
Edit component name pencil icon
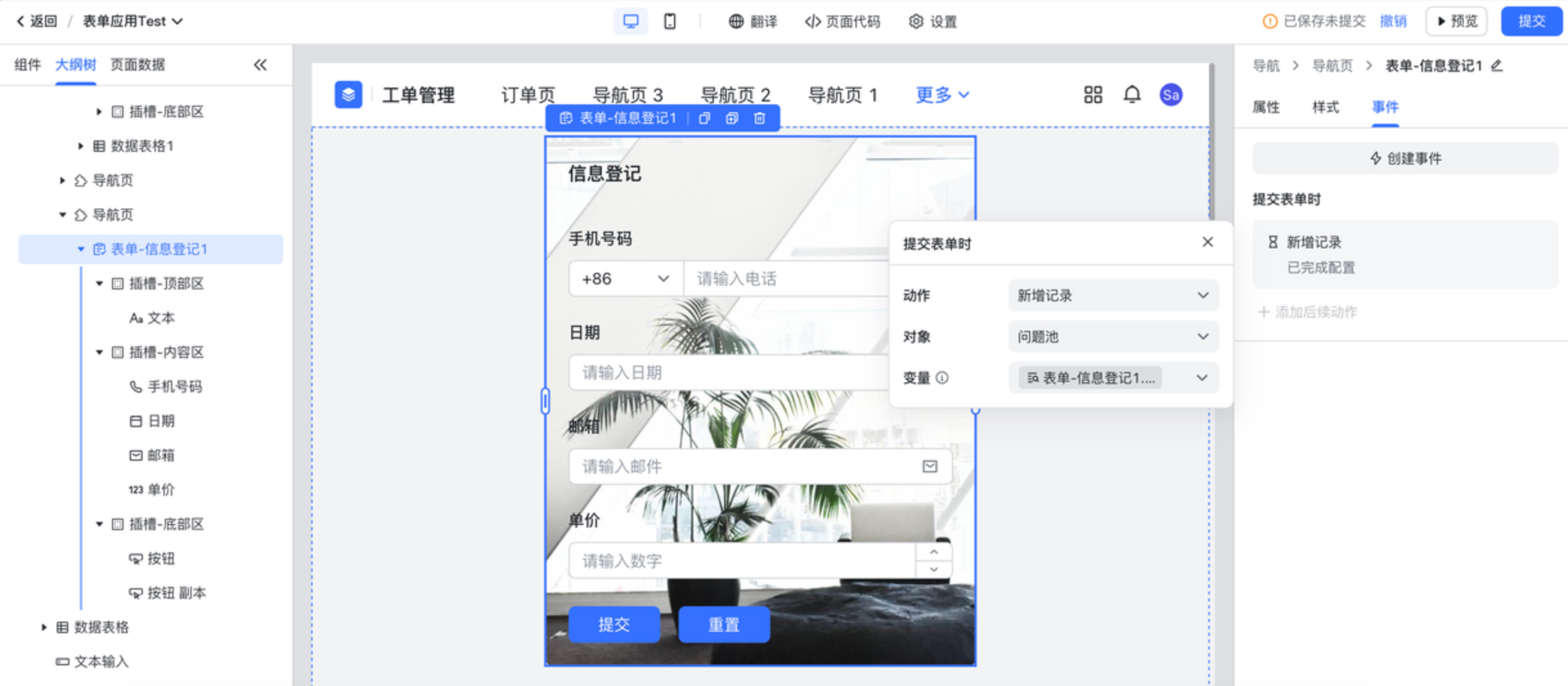point(1497,66)
